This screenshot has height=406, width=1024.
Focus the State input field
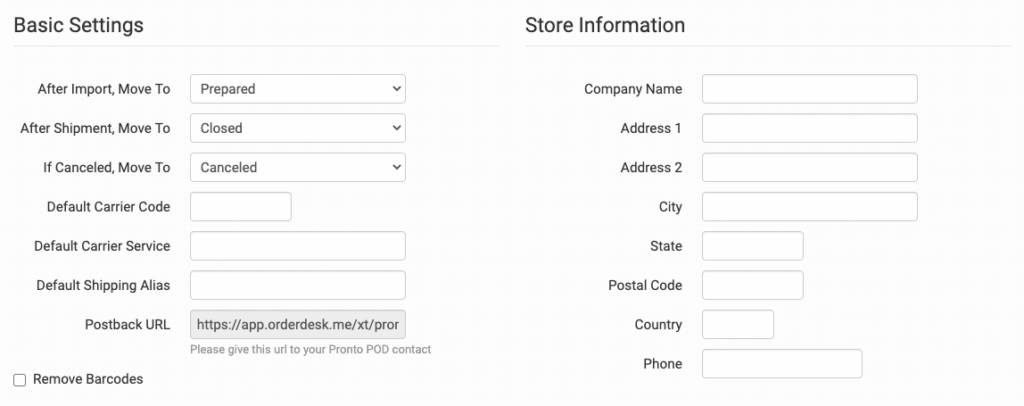pos(752,246)
